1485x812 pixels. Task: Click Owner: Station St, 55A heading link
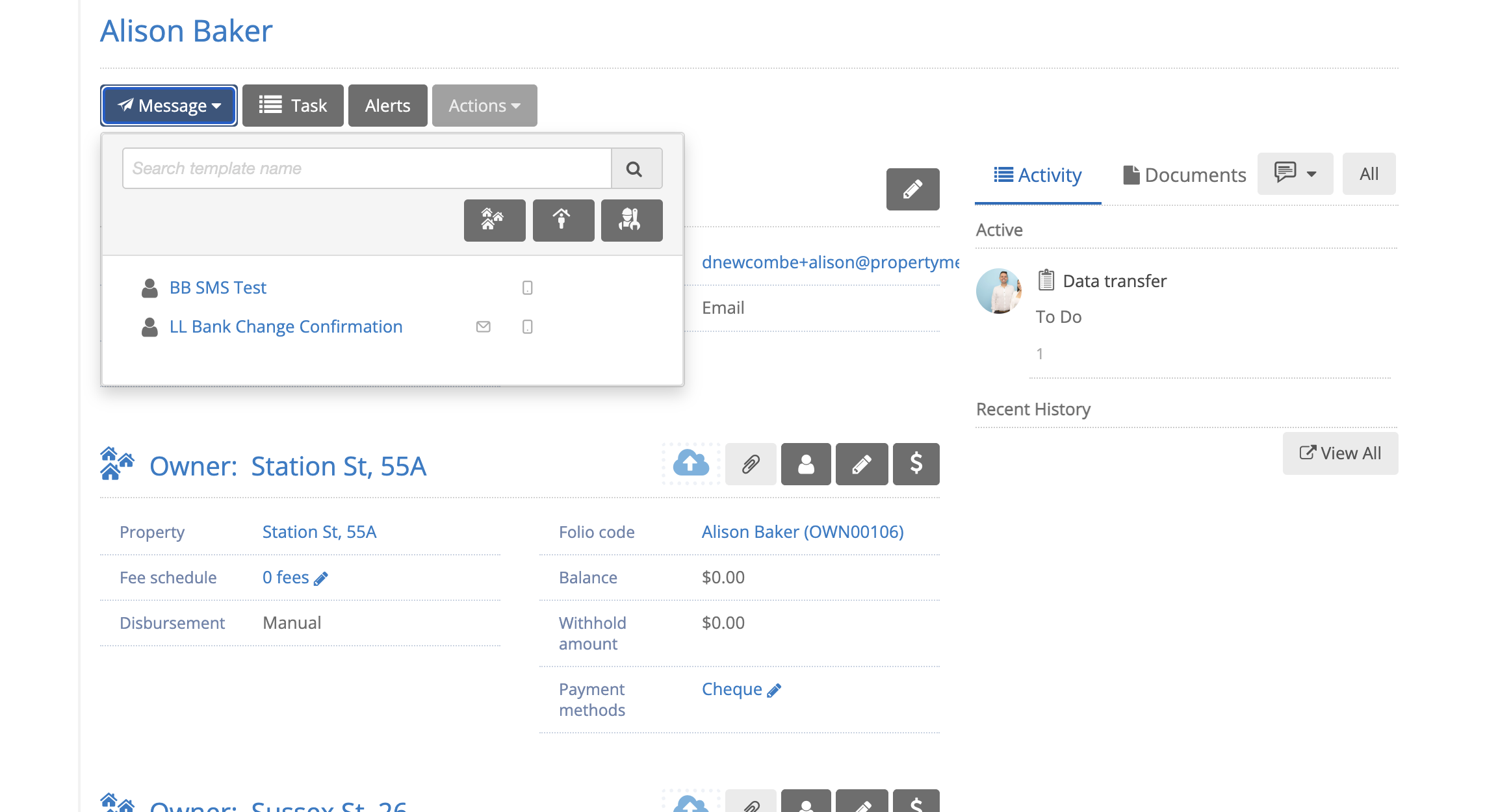[x=288, y=466]
